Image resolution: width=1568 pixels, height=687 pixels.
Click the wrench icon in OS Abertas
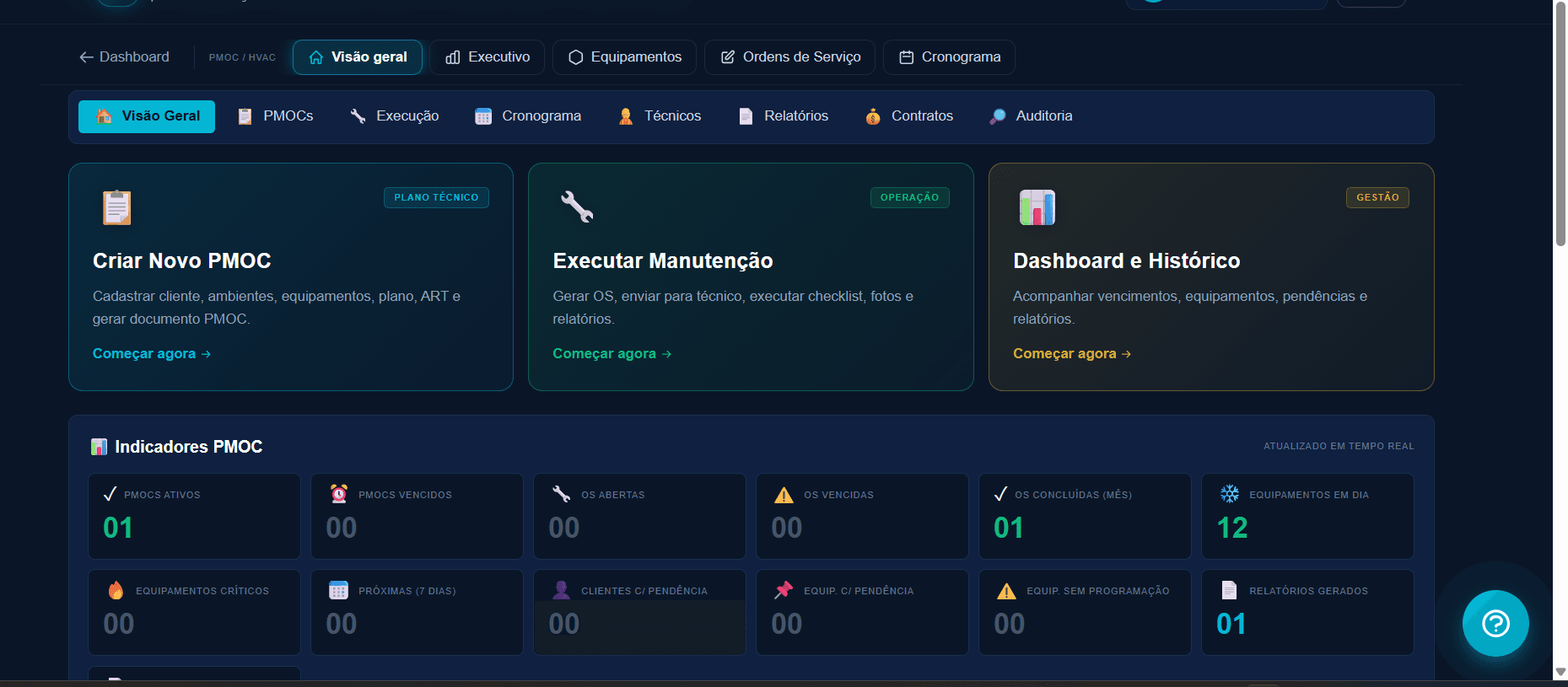[562, 494]
